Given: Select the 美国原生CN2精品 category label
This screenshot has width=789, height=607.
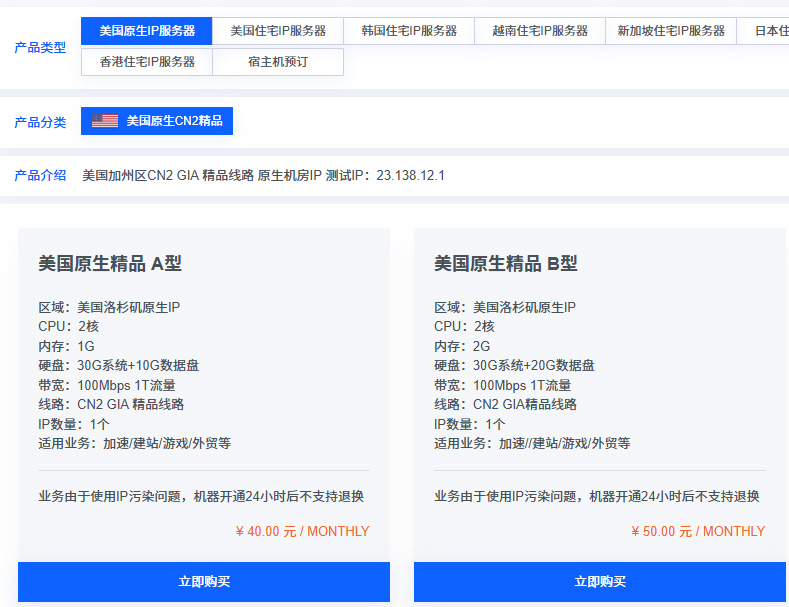Looking at the screenshot, I should point(174,121).
